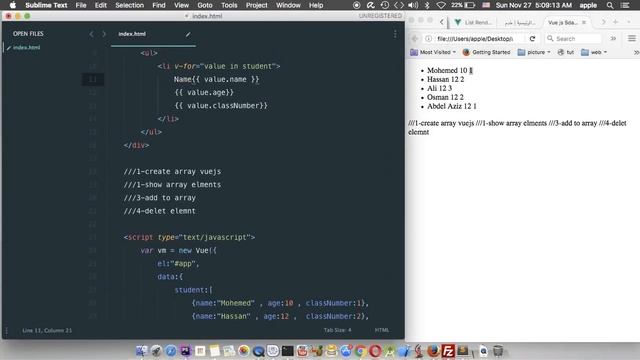This screenshot has height=360, width=640.
Task: Open the Apple menu
Action: [x=13, y=5]
